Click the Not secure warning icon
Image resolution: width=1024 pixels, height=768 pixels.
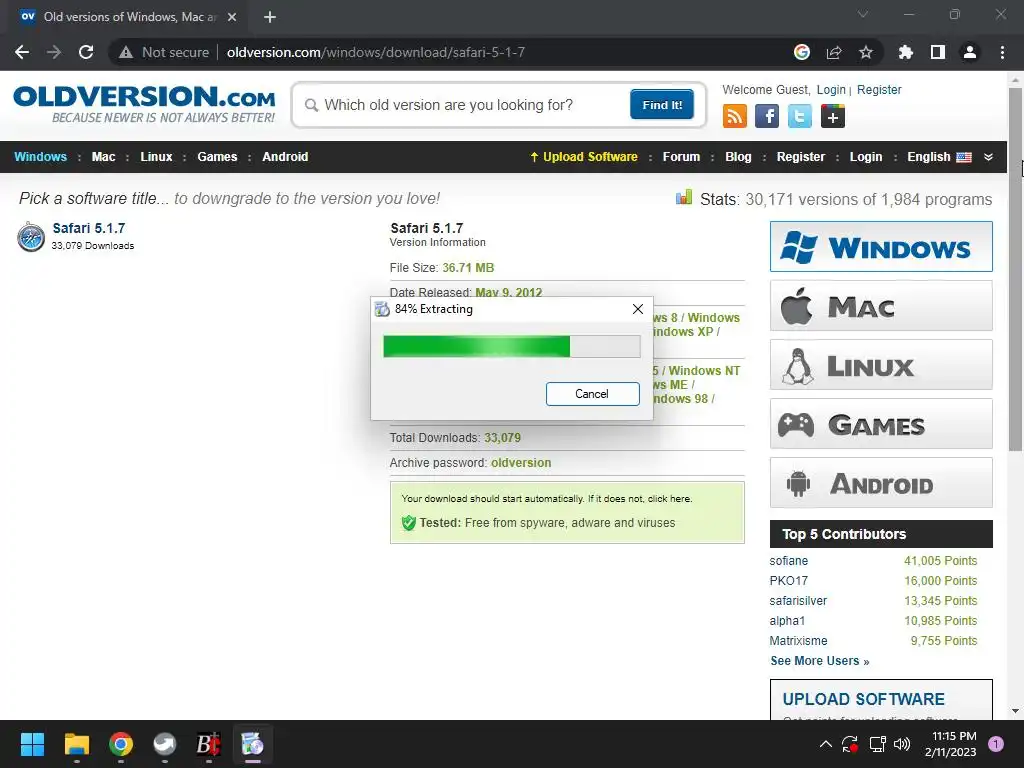[x=126, y=52]
